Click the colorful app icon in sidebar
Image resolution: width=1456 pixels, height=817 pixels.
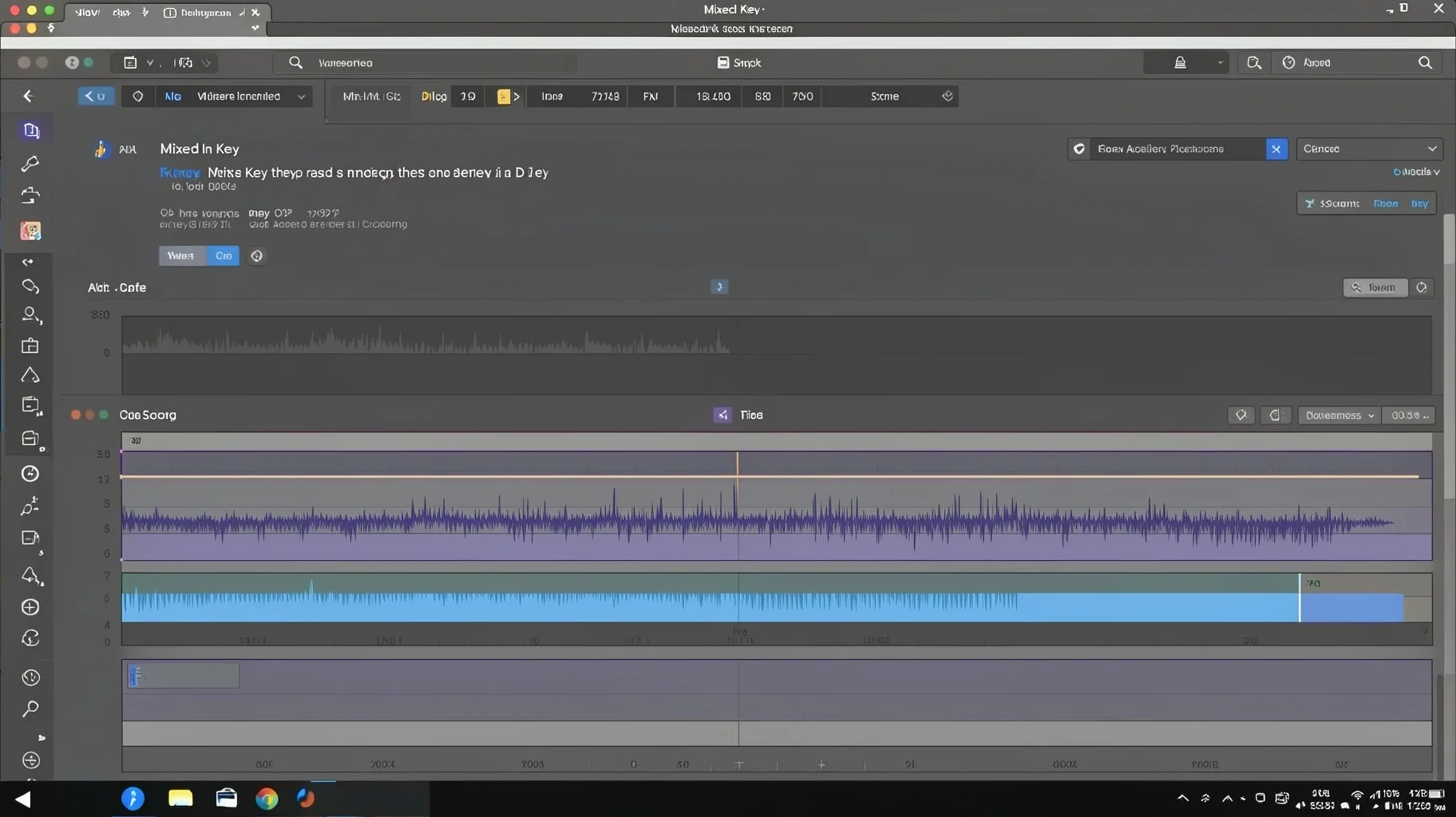click(30, 231)
